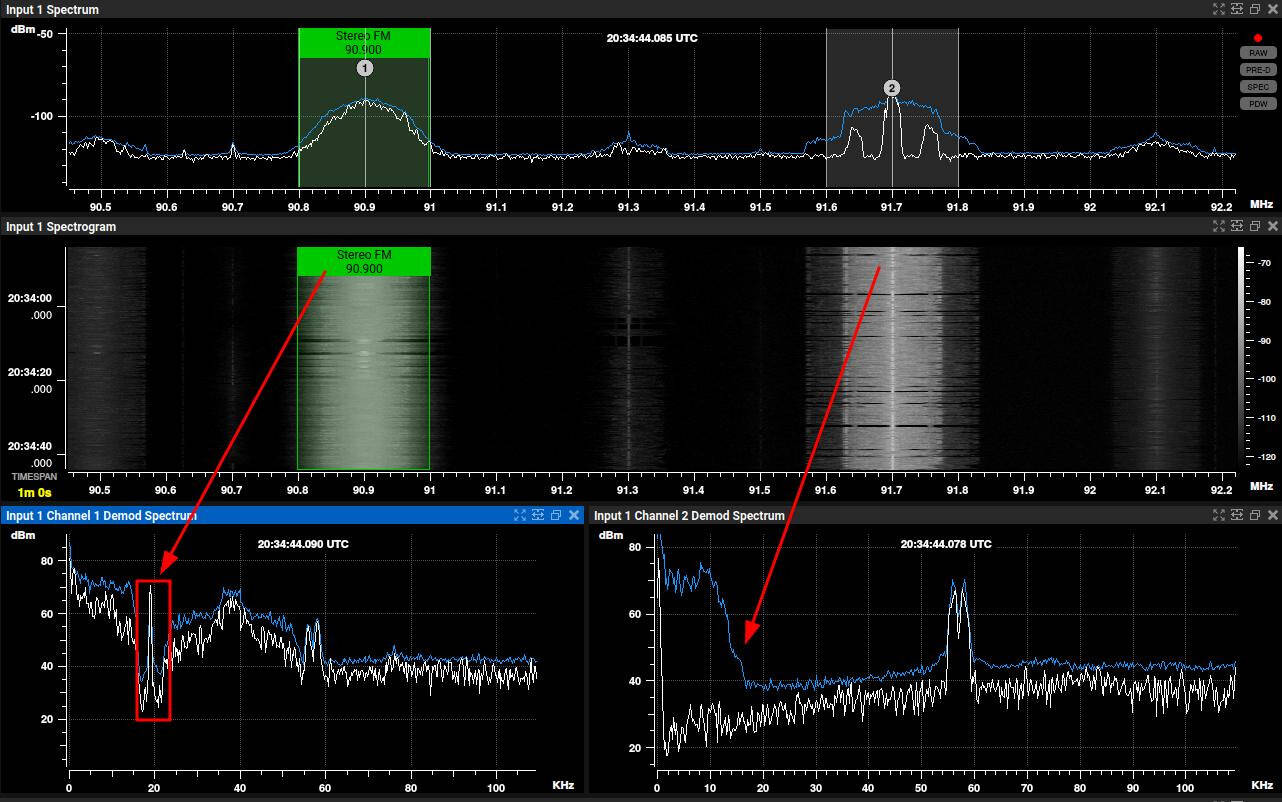Pop out the Input 1 Spectrum panel

(x=1255, y=9)
